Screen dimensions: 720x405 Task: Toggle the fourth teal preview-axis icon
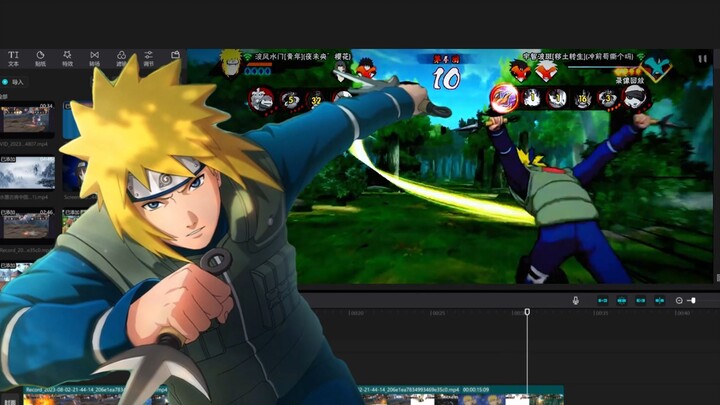[659, 300]
